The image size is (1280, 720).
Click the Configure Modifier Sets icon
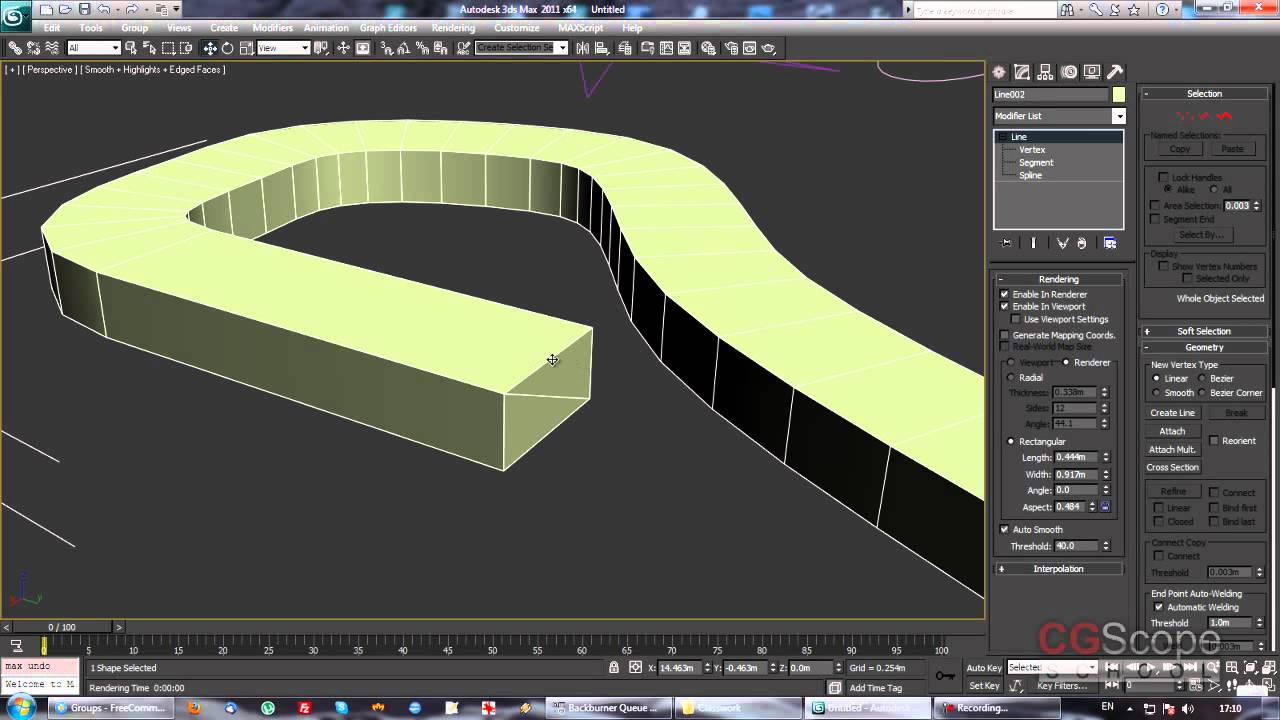click(1110, 243)
